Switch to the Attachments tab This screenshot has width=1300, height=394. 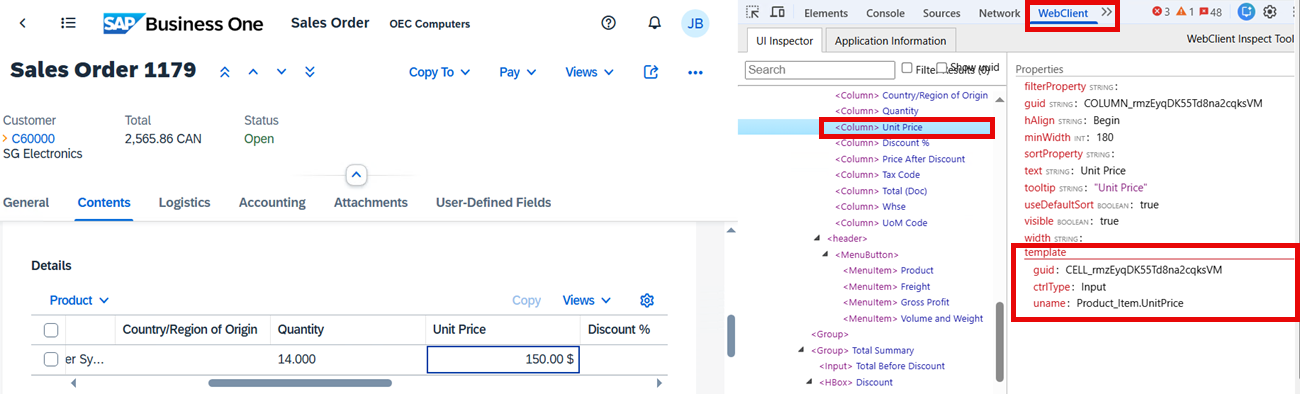pyautogui.click(x=371, y=202)
